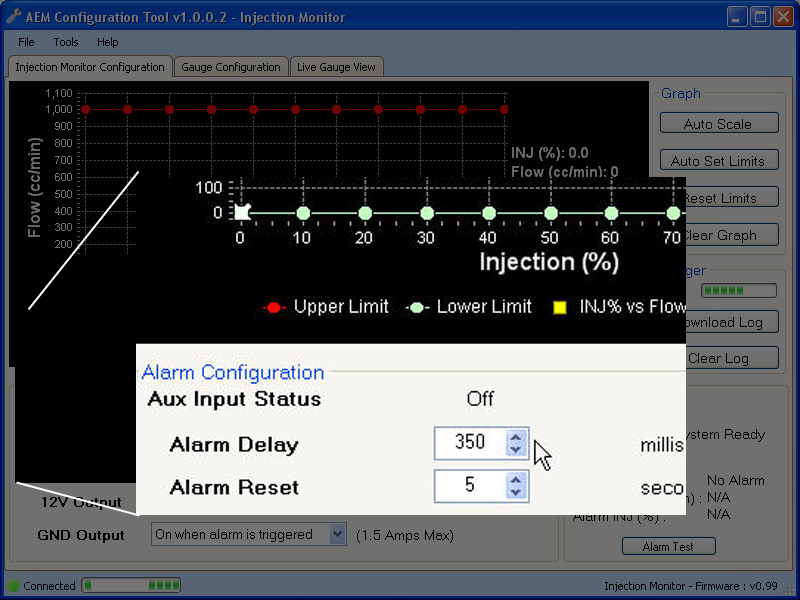Image resolution: width=800 pixels, height=600 pixels.
Task: Open the Tools menu
Action: [x=66, y=42]
